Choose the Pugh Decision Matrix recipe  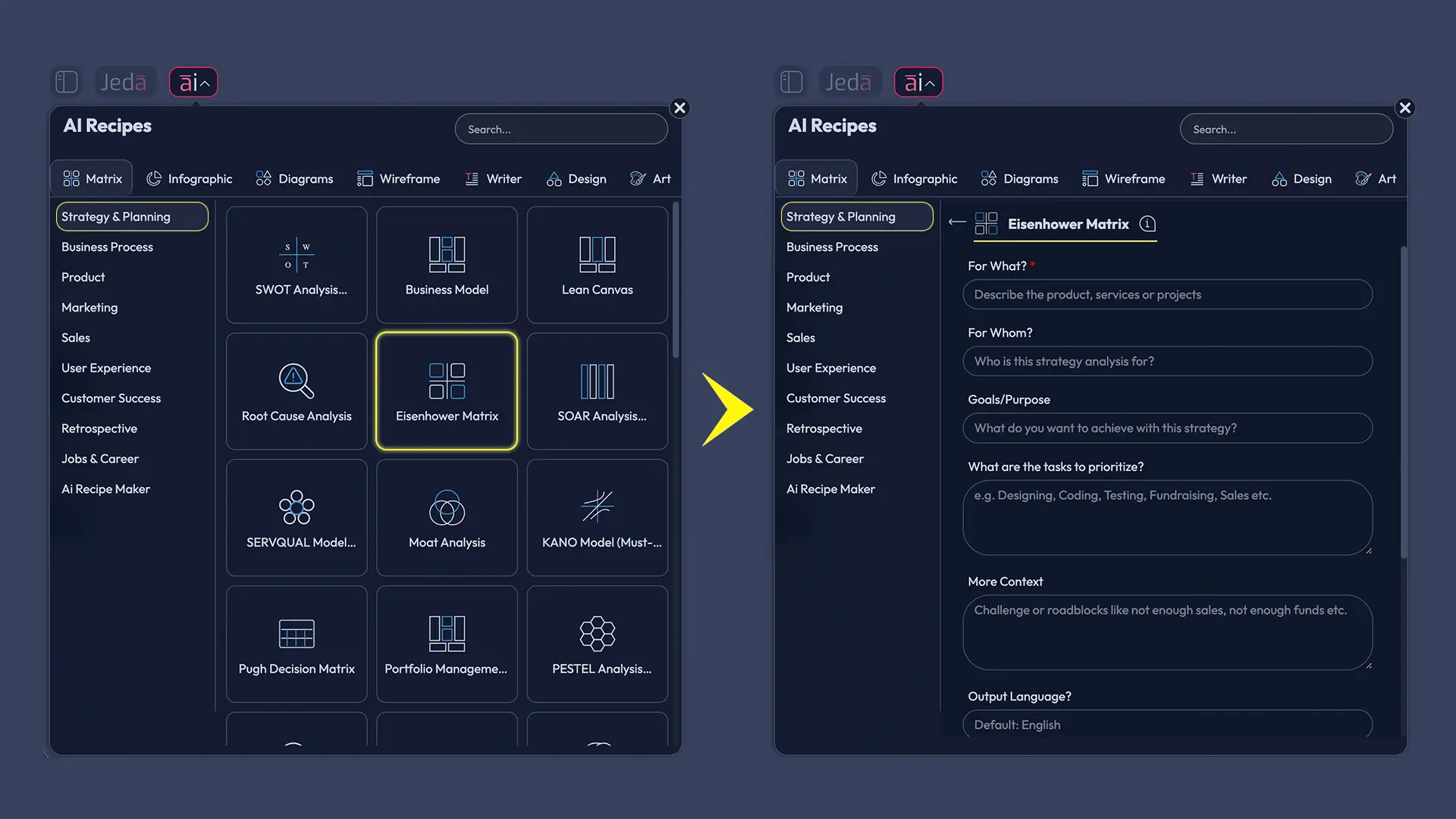click(x=297, y=644)
